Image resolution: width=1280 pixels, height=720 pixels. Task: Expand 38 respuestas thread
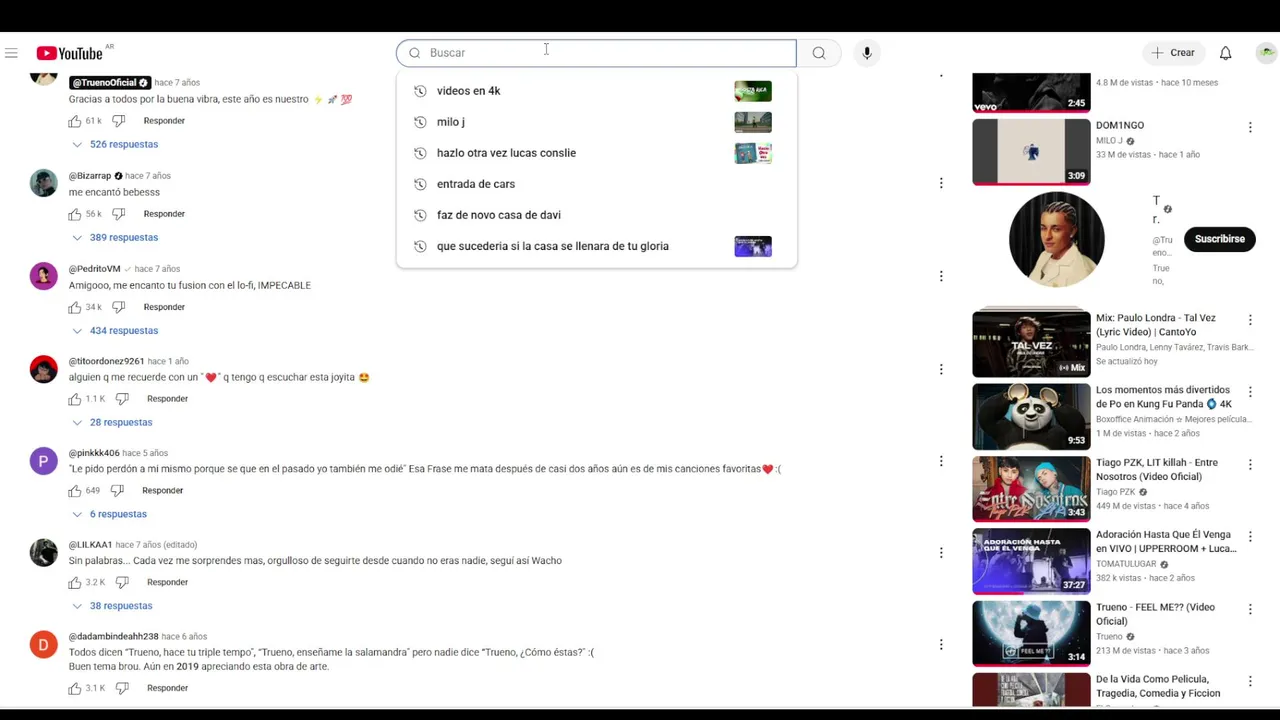click(111, 606)
